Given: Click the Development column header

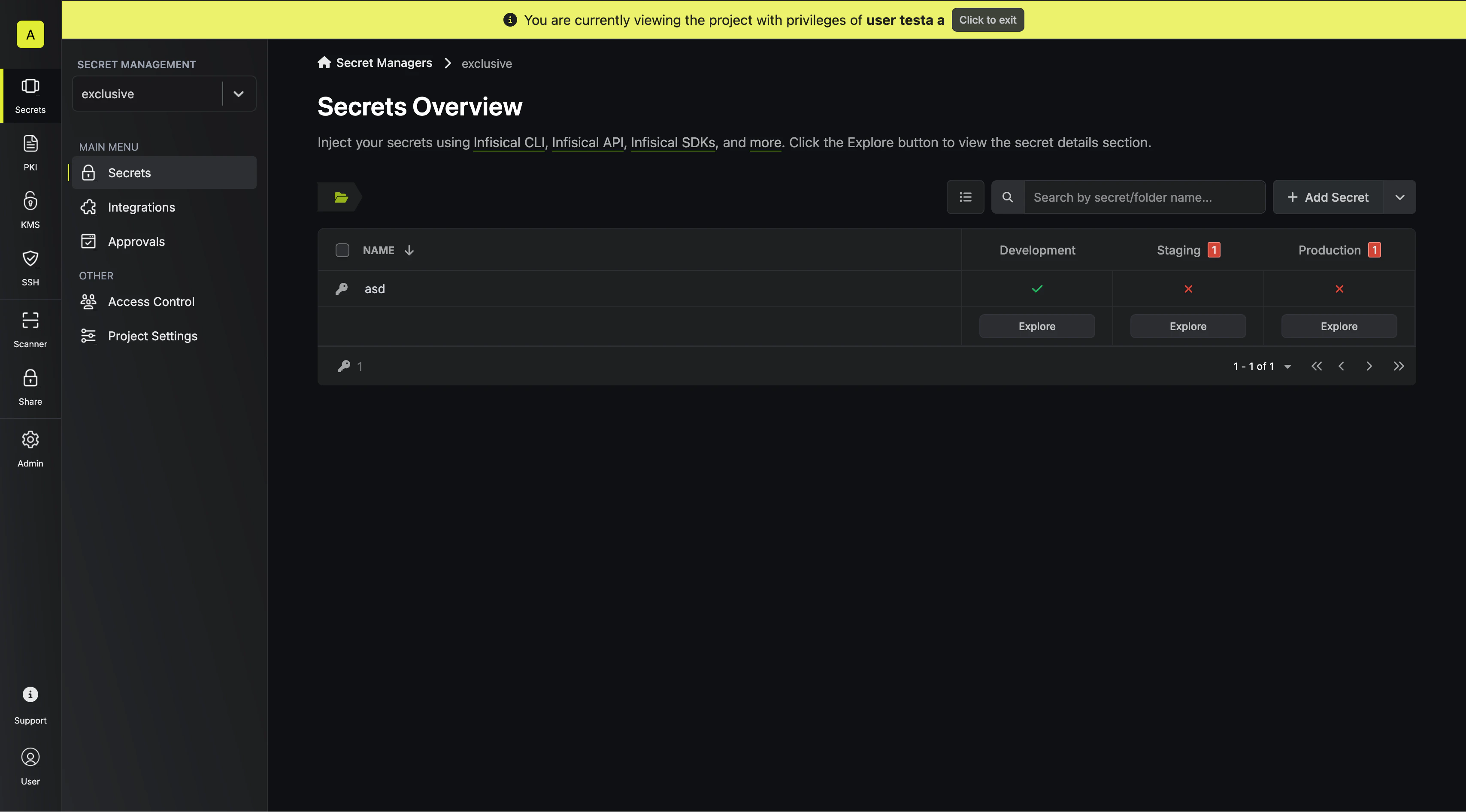Looking at the screenshot, I should tap(1037, 250).
